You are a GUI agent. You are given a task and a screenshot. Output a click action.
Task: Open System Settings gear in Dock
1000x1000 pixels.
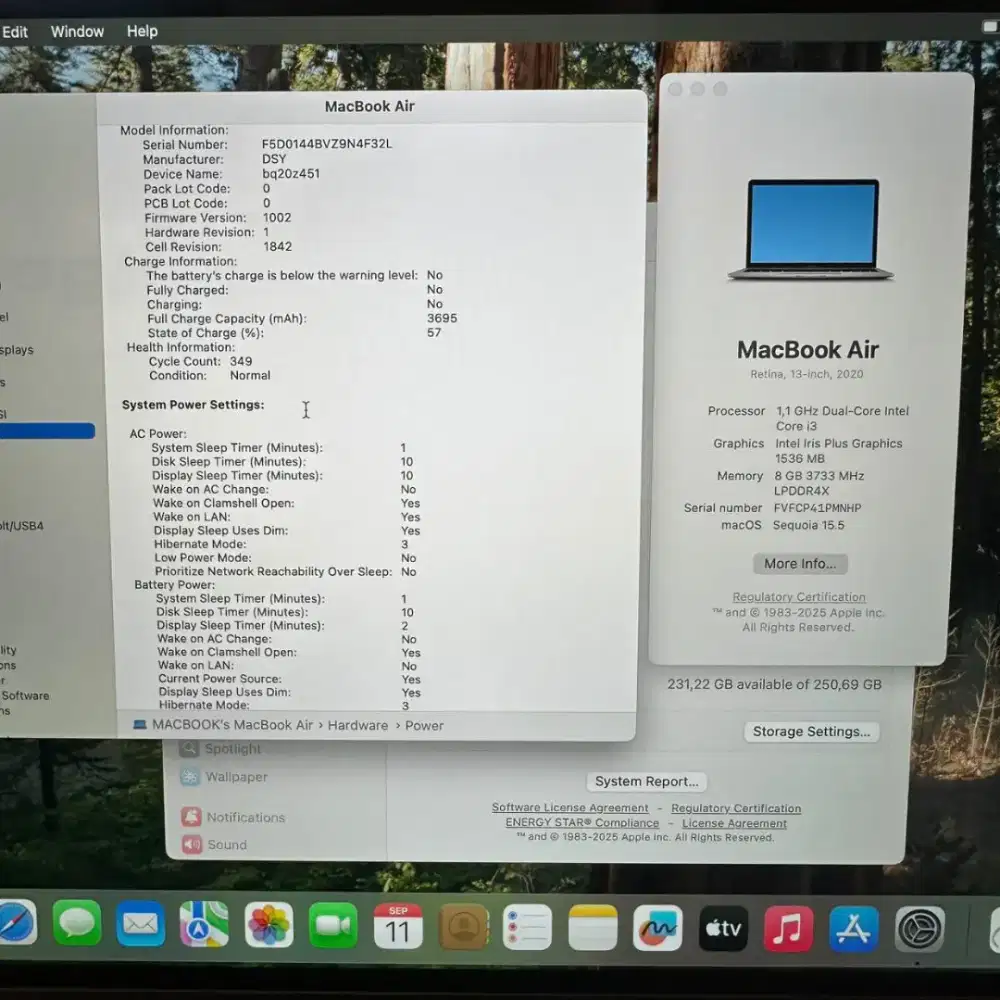pyautogui.click(x=920, y=930)
